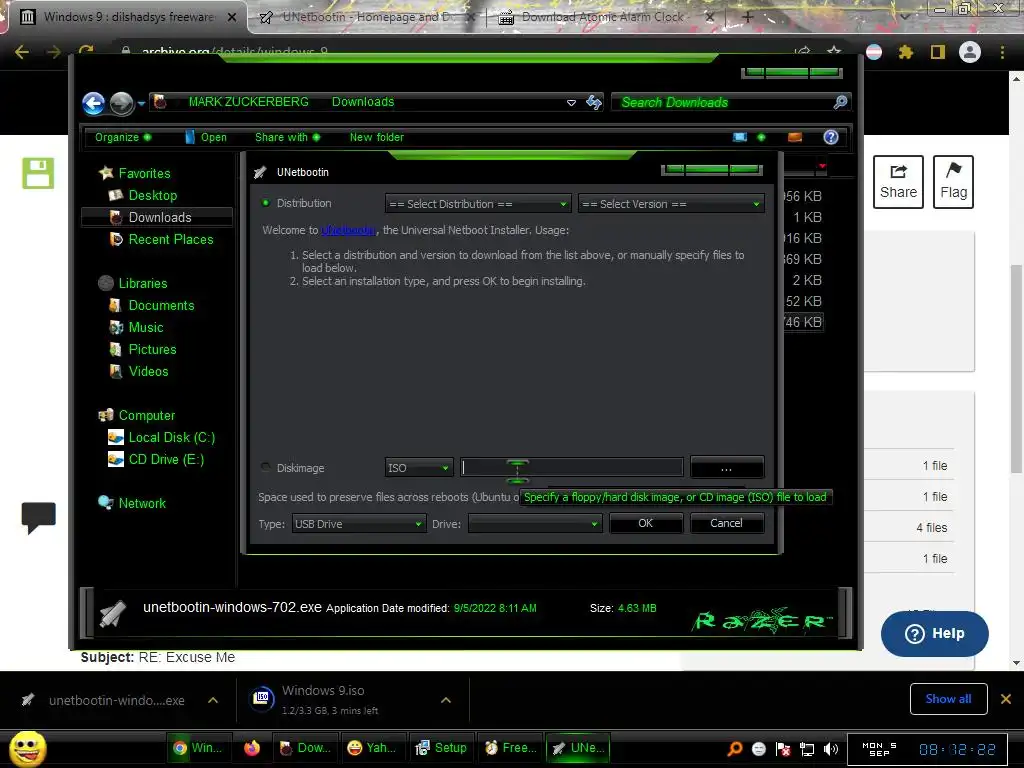Open Firefox from the taskbar
The width and height of the screenshot is (1024, 768).
pos(251,748)
